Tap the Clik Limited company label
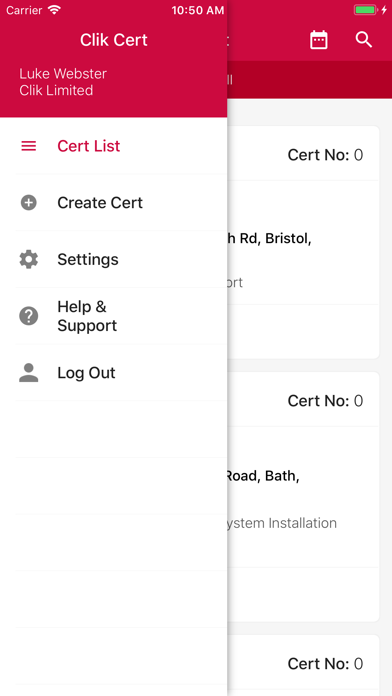The height and width of the screenshot is (696, 392). tap(56, 91)
